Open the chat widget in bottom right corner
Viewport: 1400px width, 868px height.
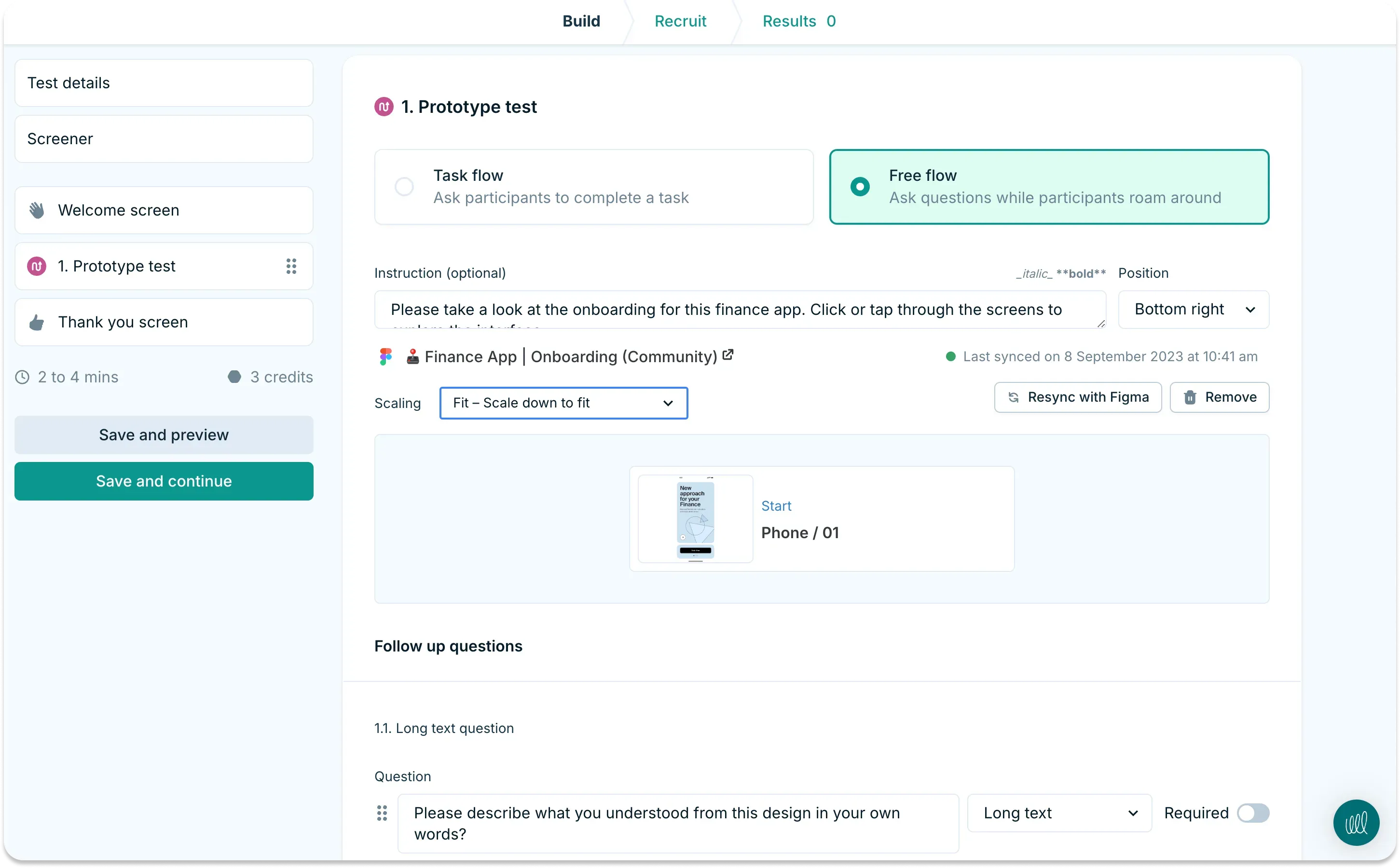tap(1356, 822)
